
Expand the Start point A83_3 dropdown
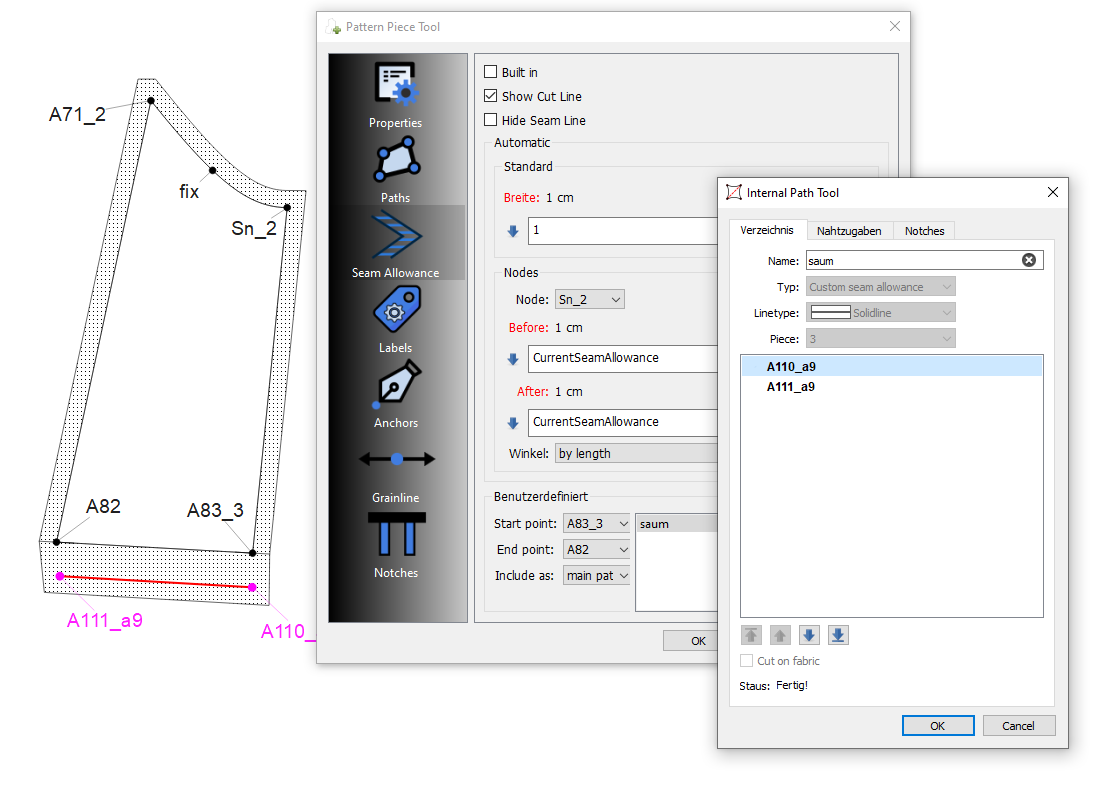(596, 523)
